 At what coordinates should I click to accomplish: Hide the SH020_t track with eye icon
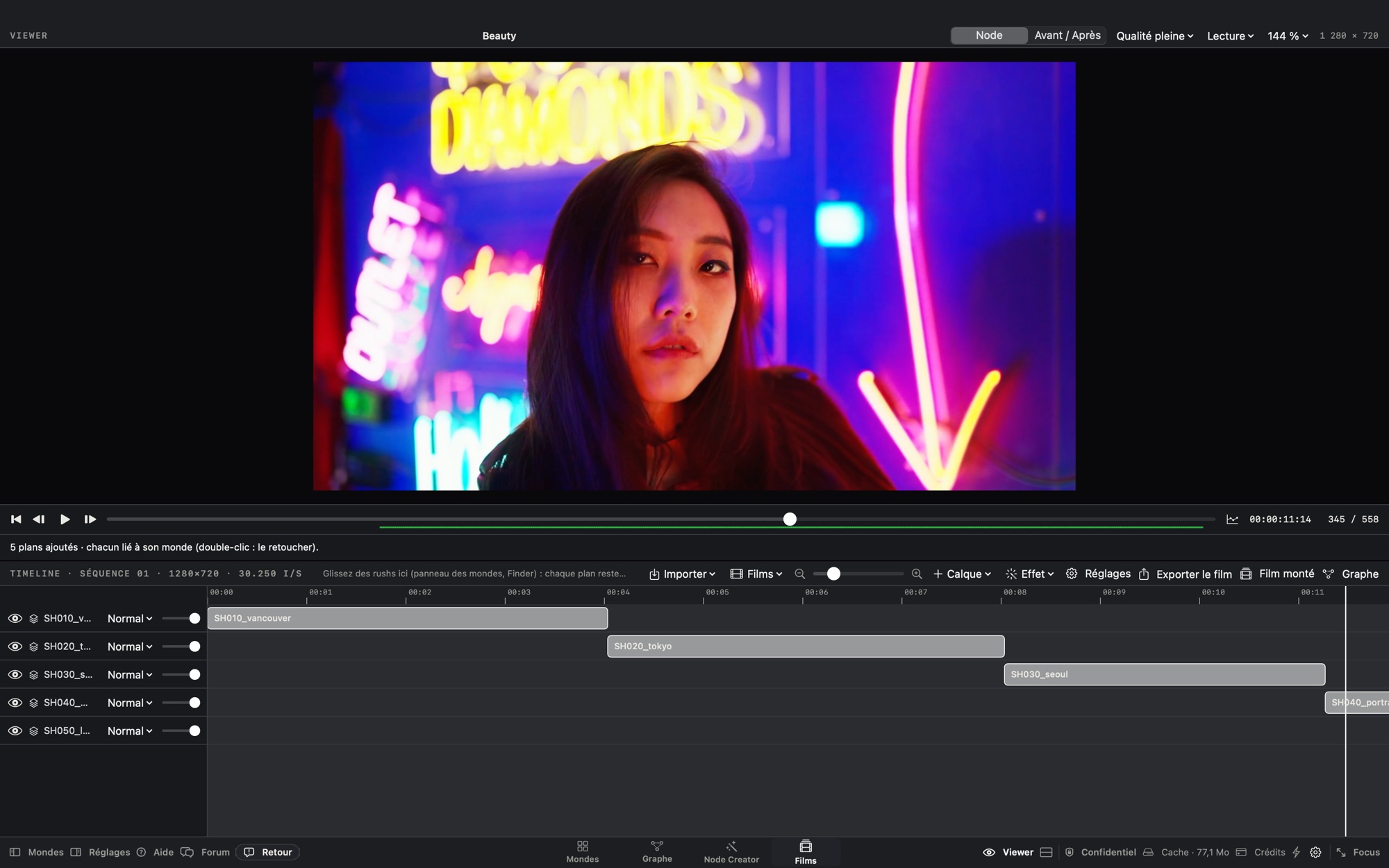[x=15, y=646]
